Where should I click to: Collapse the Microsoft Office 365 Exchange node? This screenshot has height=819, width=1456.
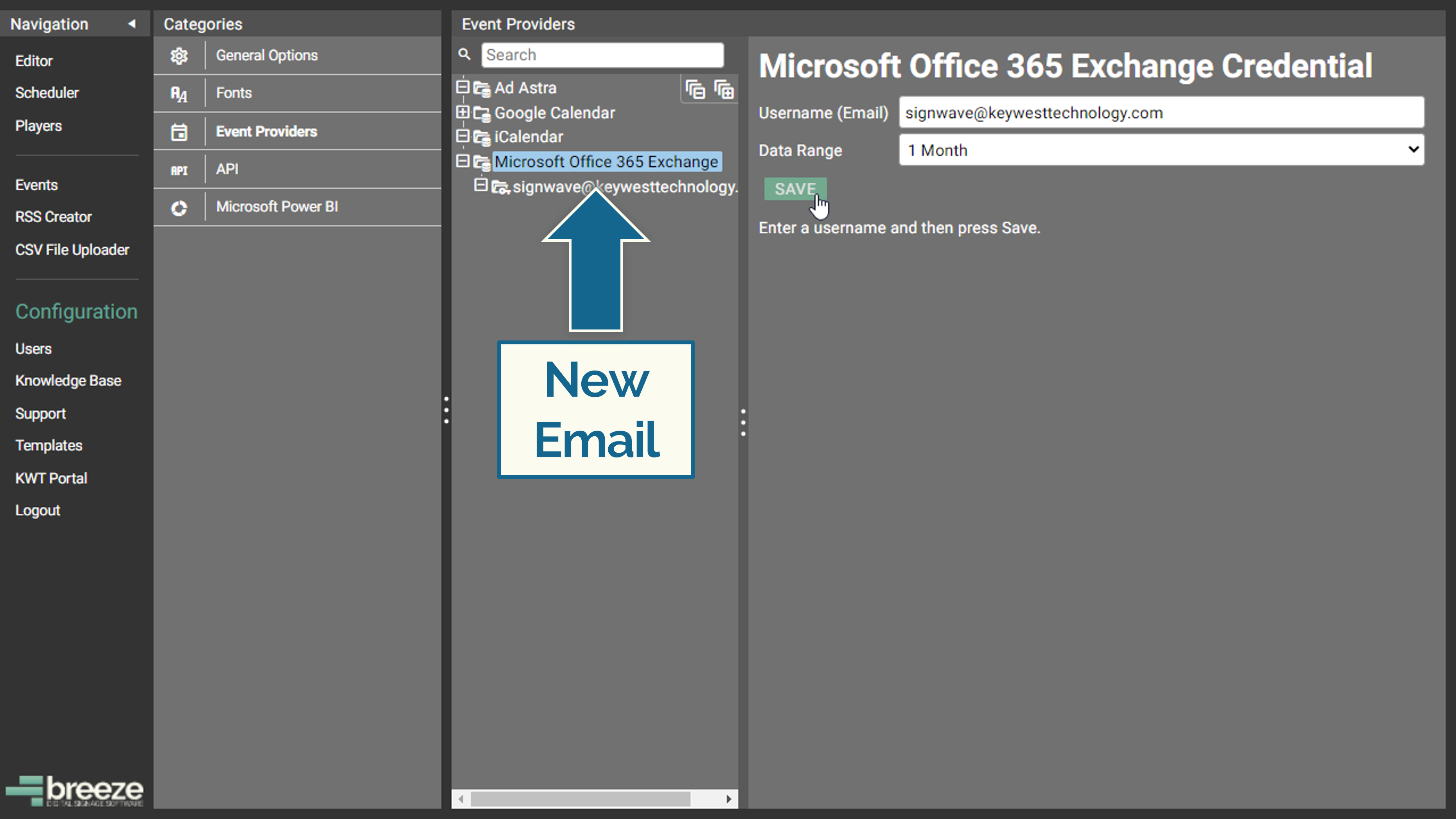pyautogui.click(x=462, y=160)
